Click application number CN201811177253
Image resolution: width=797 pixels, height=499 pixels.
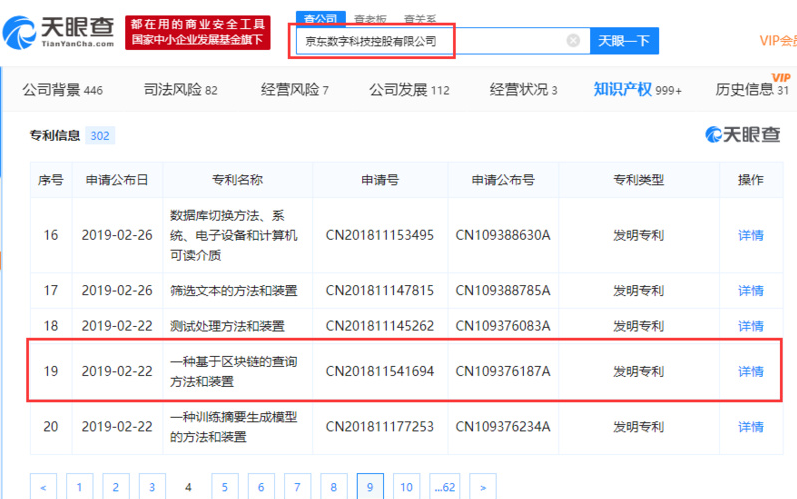[380, 427]
